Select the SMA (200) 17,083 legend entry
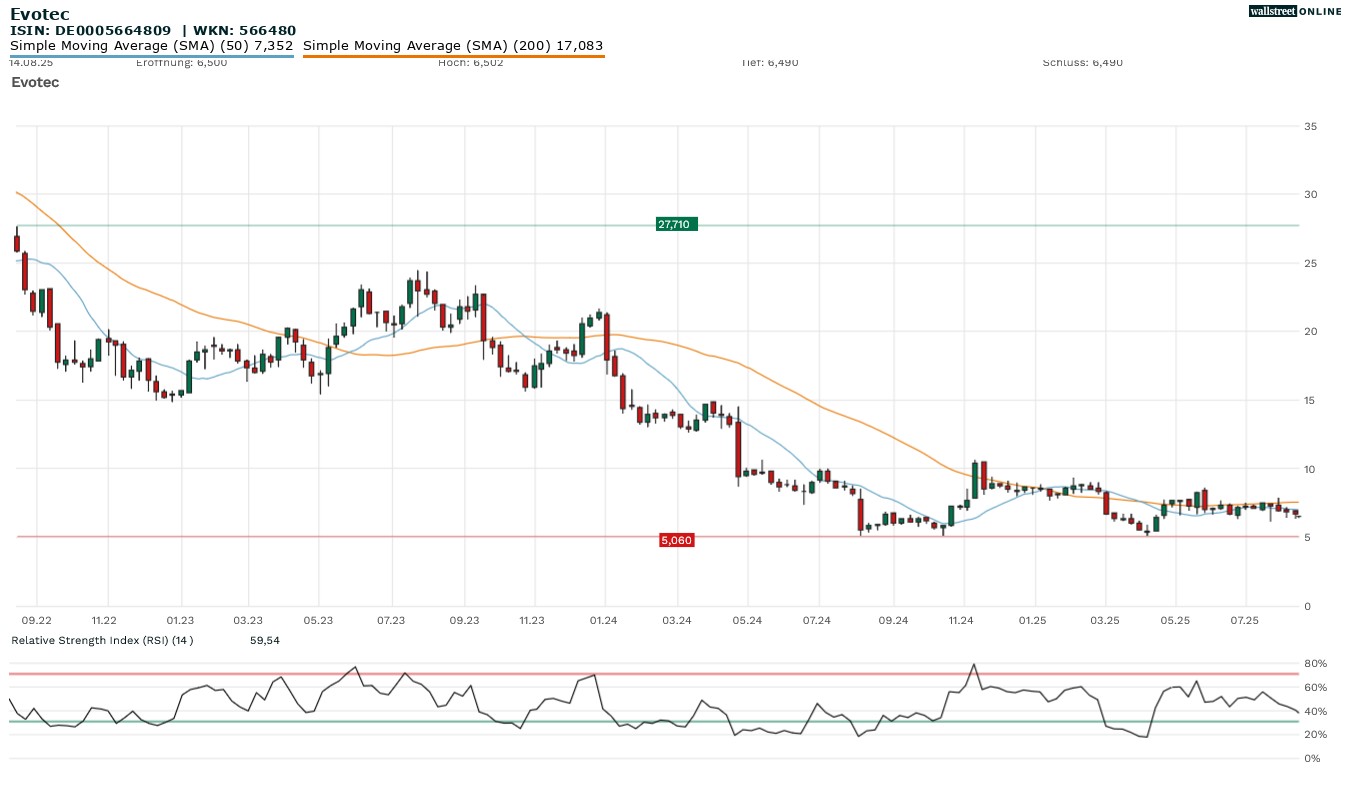Viewport: 1349px width, 786px height. coord(453,46)
